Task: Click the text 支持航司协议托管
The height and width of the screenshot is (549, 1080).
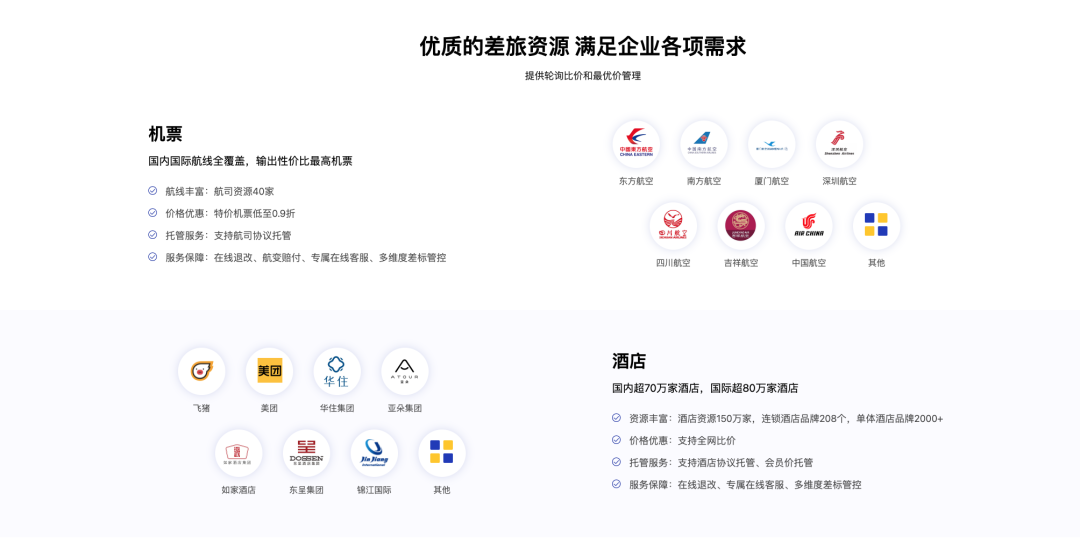Action: (252, 236)
